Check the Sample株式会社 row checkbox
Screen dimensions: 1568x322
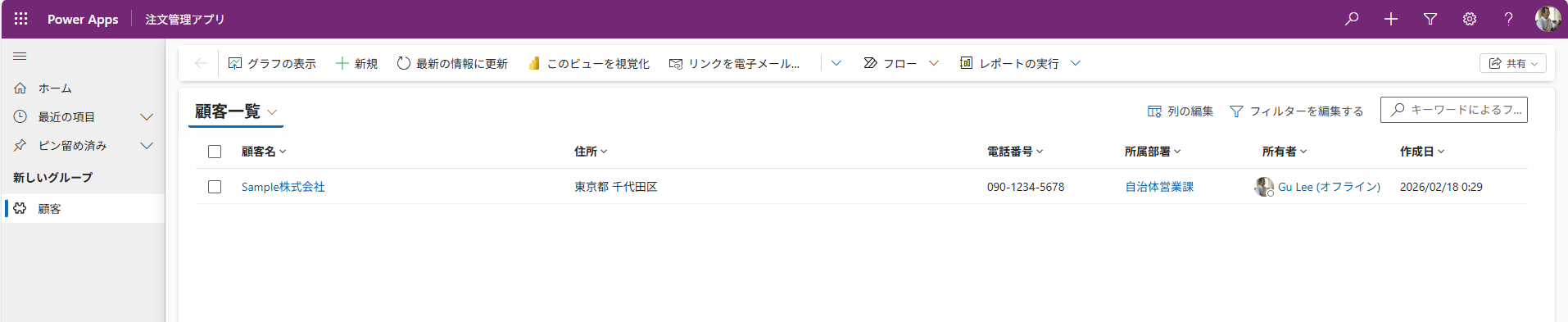tap(215, 187)
